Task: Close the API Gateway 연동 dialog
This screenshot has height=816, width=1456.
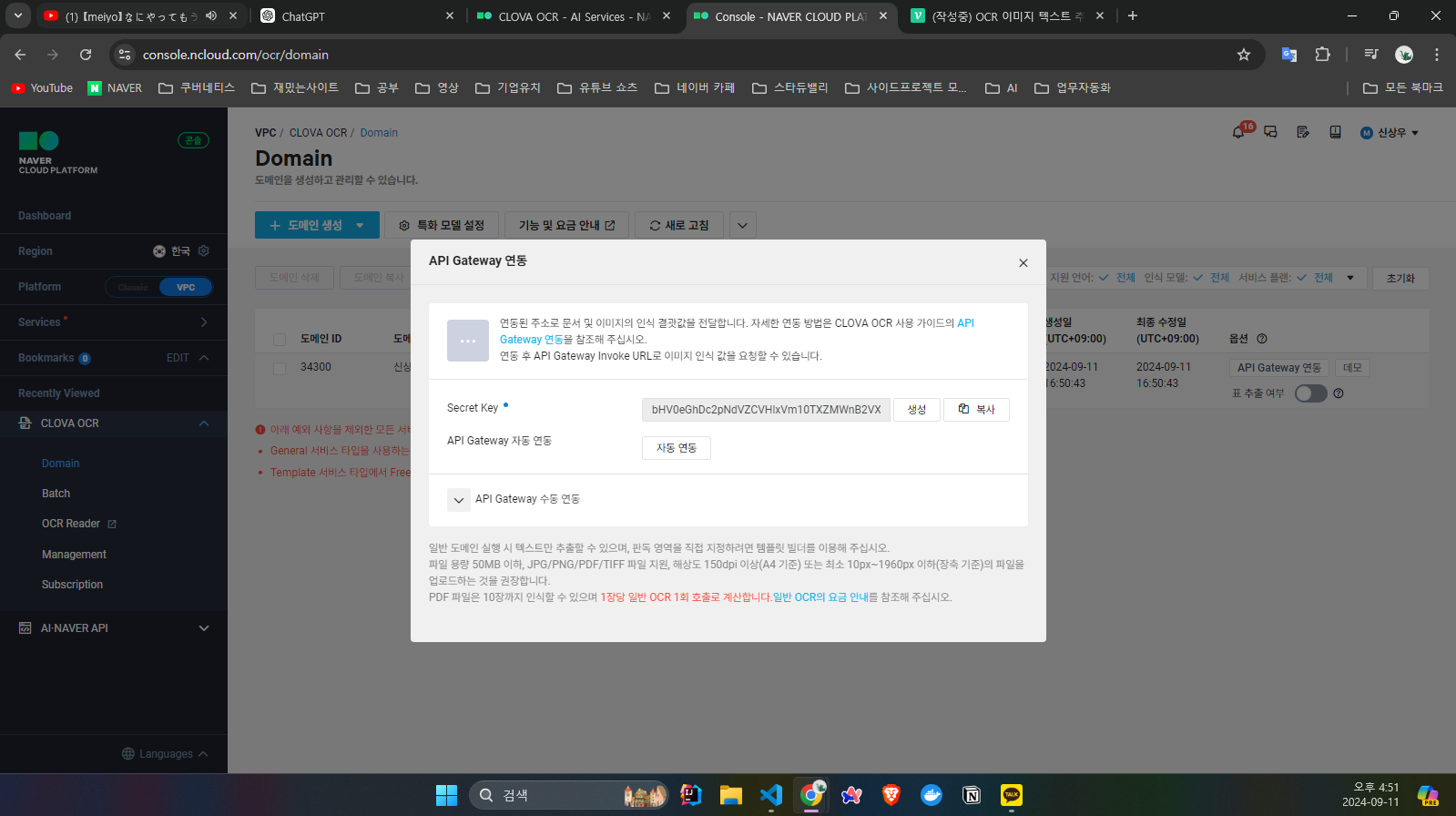Action: pos(1023,263)
